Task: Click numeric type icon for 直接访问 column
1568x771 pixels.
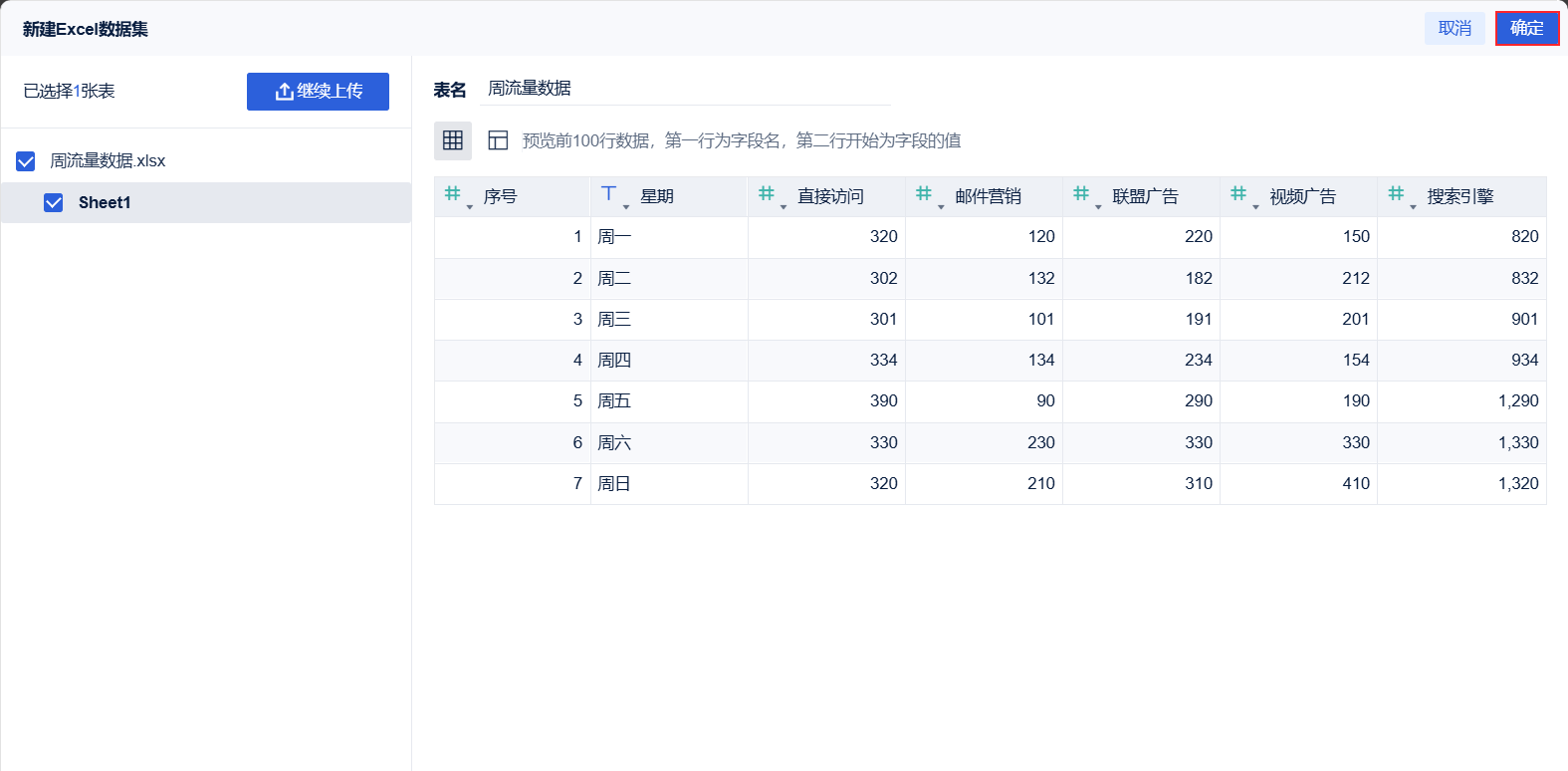Action: 767,194
